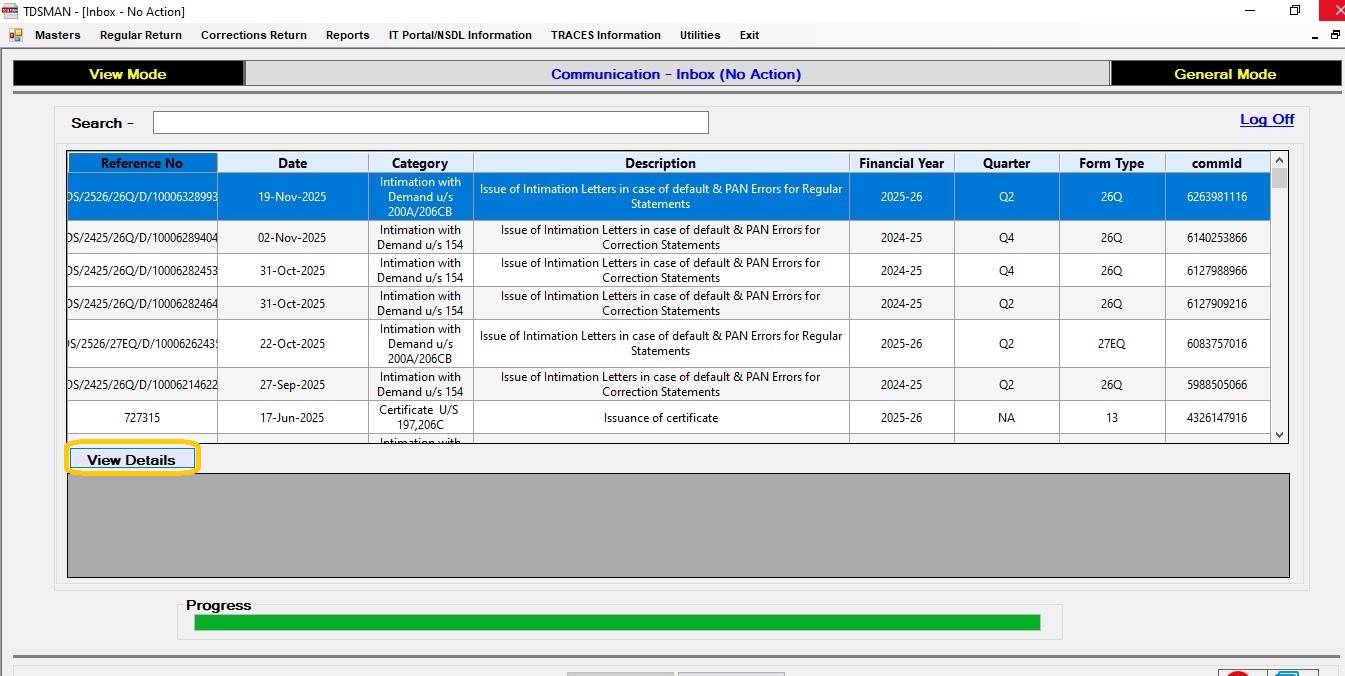Screen dimensions: 1345x676
Task: Open the Corrections Return menu
Action: tap(253, 35)
